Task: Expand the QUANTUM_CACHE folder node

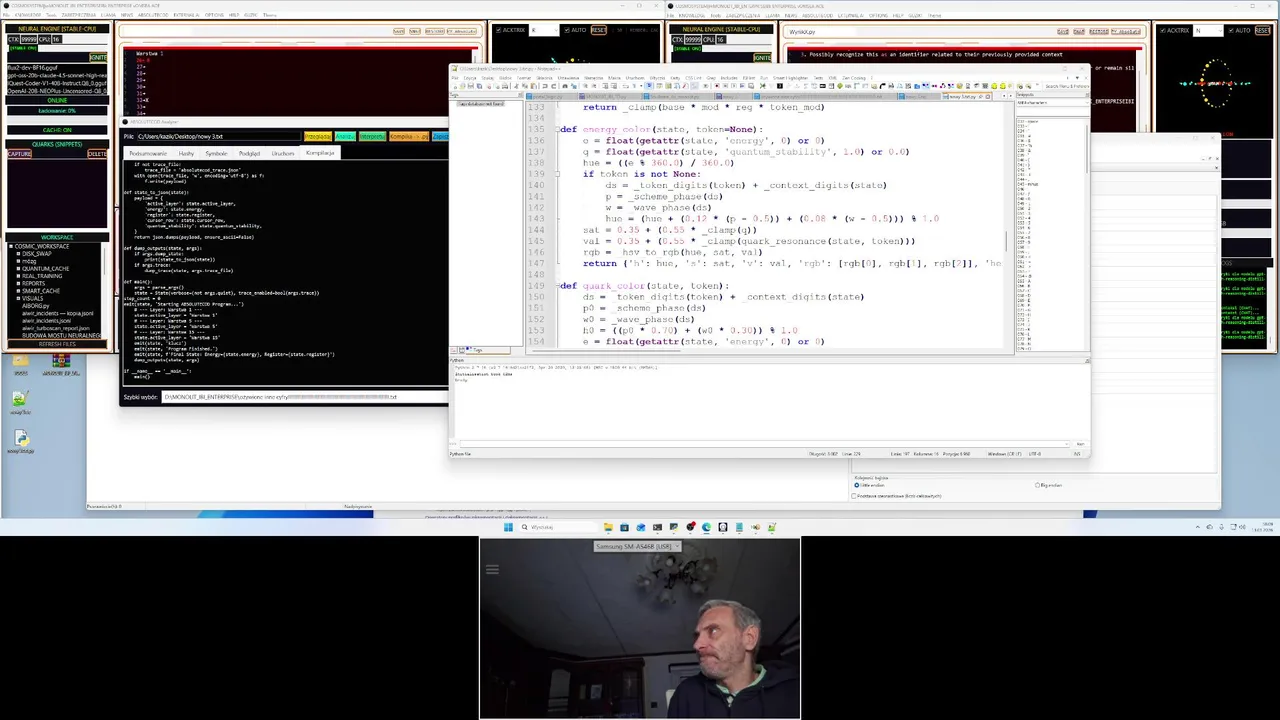Action: tap(18, 269)
